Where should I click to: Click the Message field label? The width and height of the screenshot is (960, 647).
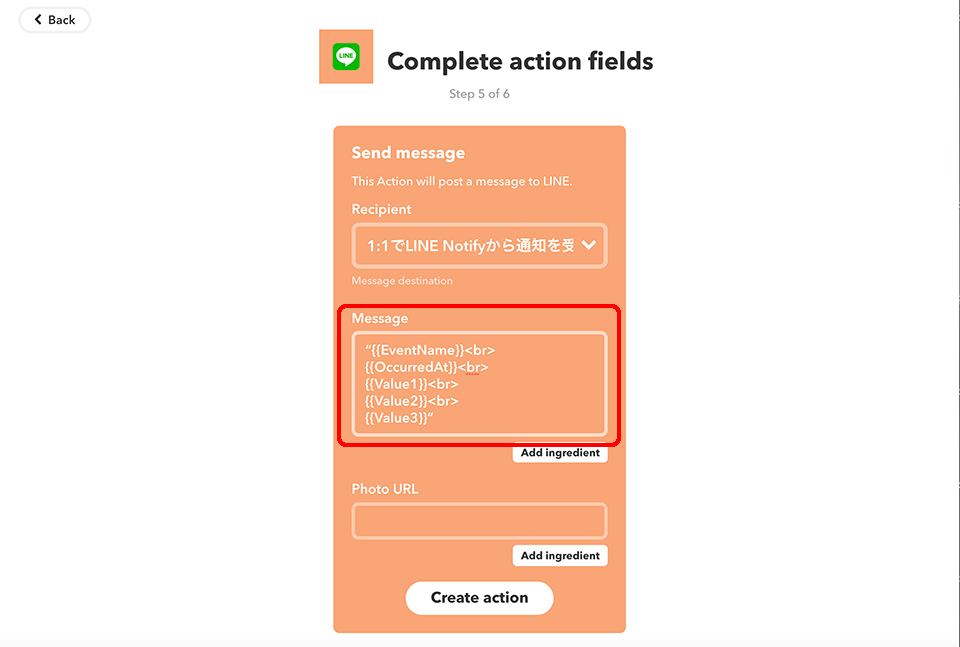point(380,318)
